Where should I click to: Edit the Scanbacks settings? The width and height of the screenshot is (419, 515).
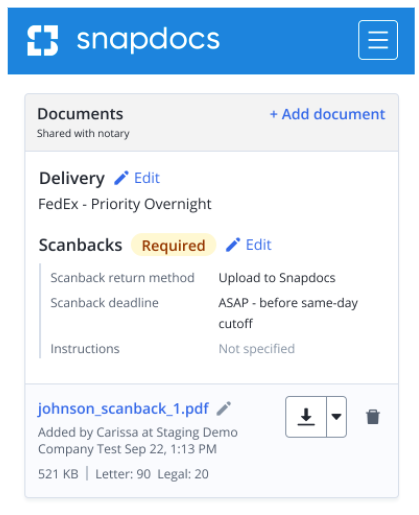coord(258,245)
